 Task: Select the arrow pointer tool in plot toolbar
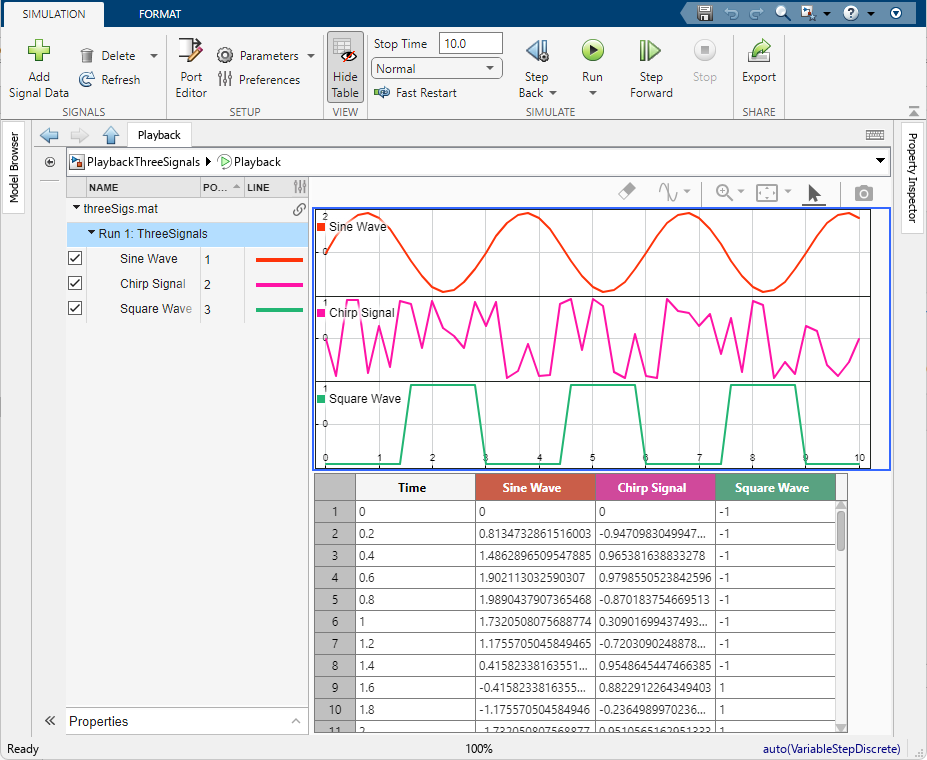pos(813,192)
